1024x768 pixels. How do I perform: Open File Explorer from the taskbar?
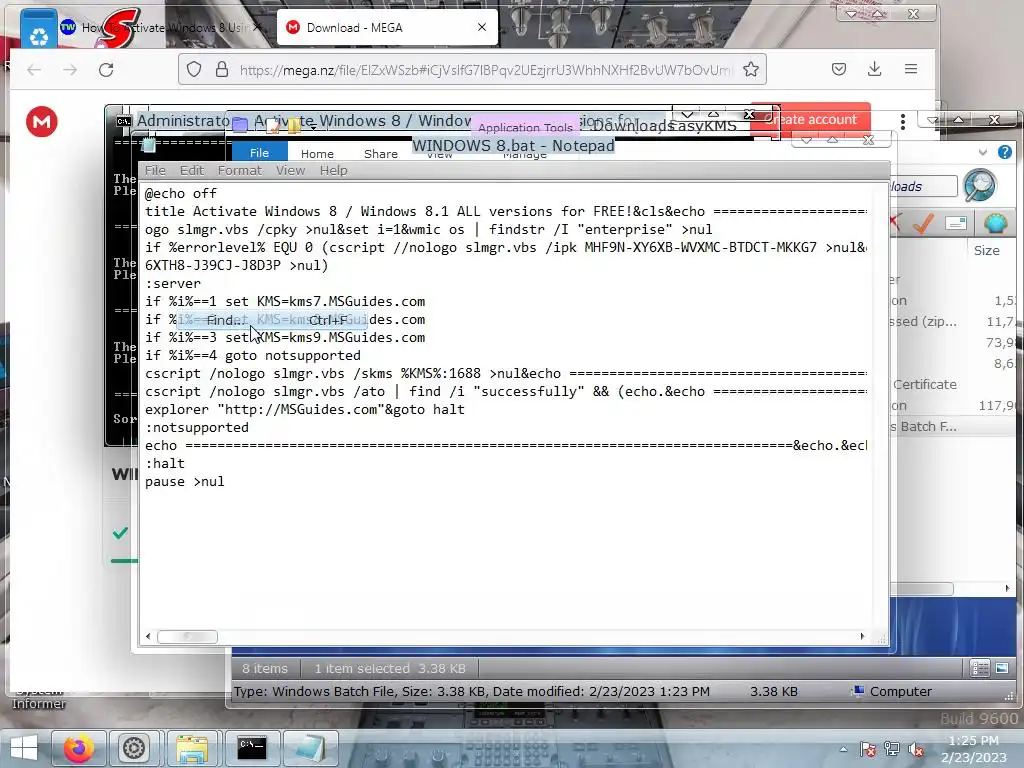coord(192,748)
